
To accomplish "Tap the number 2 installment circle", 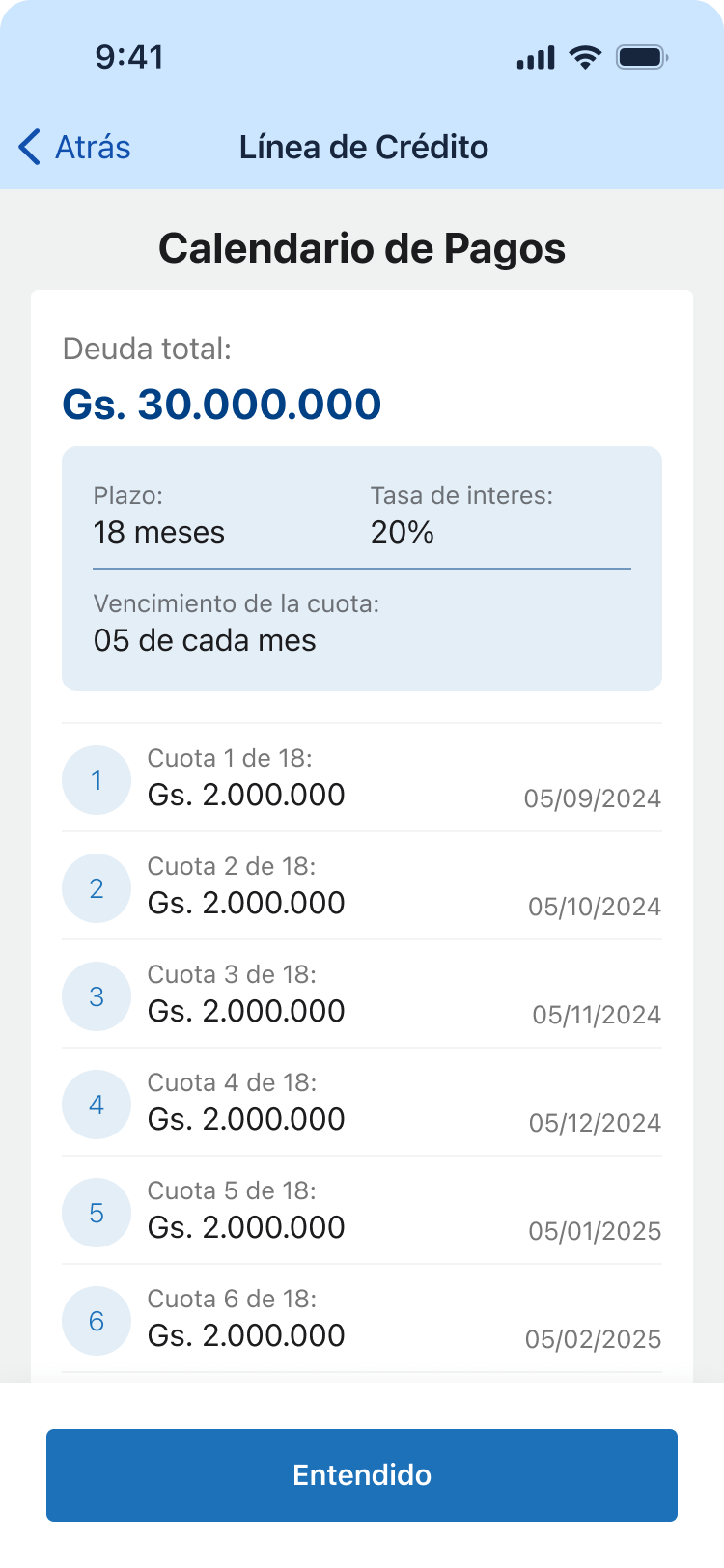I will point(97,888).
